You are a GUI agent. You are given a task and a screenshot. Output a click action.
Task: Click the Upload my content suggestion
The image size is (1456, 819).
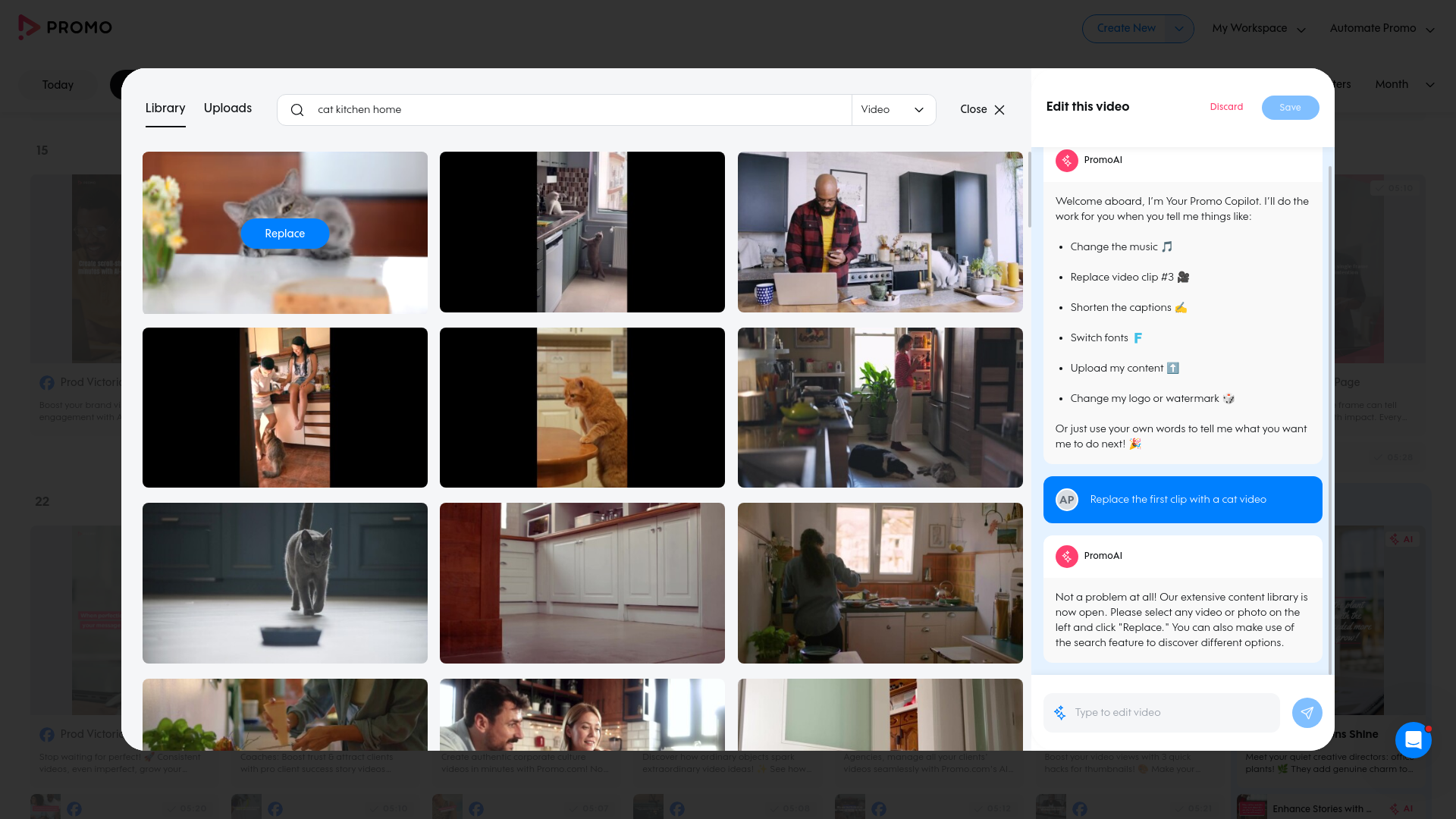click(1124, 369)
